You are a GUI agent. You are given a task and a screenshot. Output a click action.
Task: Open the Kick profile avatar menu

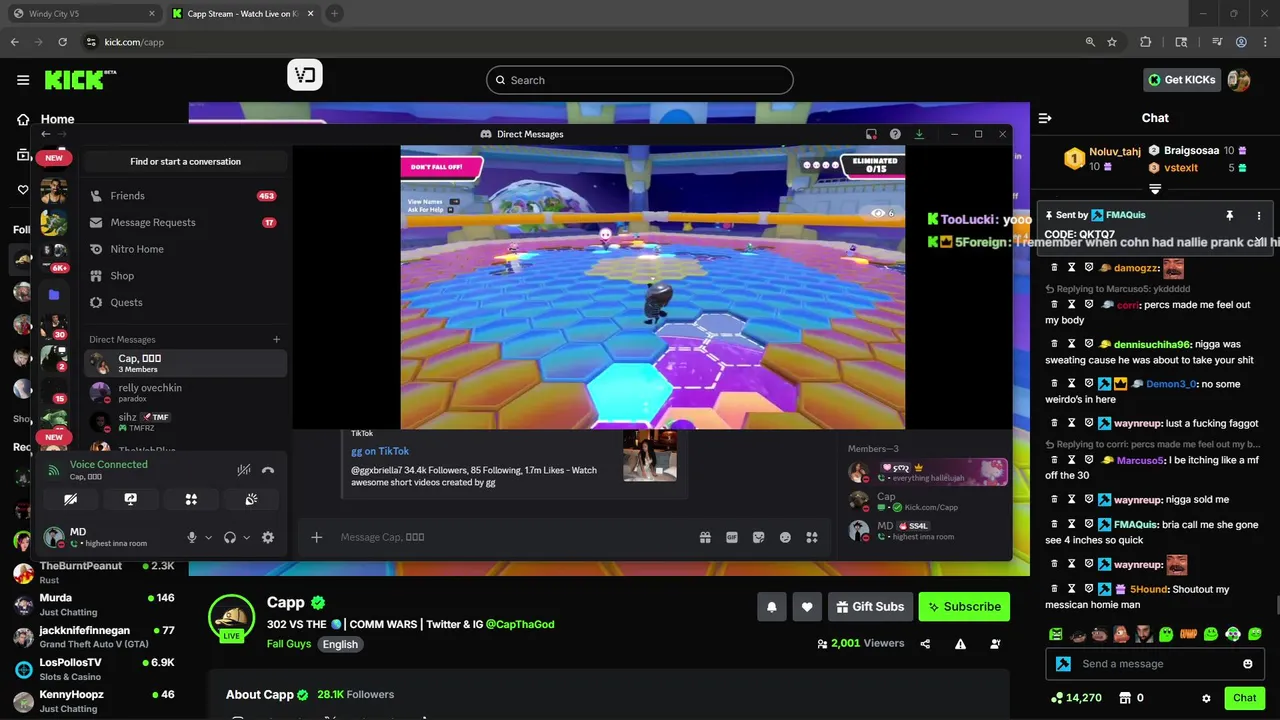coord(1239,80)
